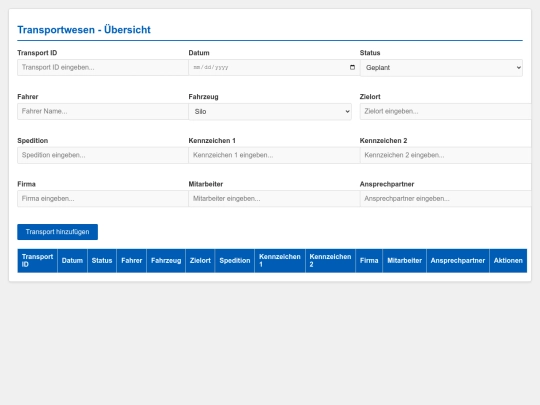Click the Ansprechpartner table column header
The height and width of the screenshot is (405, 540).
pos(458,261)
